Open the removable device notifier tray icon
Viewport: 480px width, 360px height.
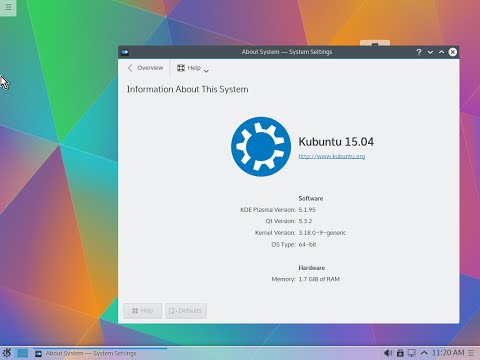coord(400,353)
